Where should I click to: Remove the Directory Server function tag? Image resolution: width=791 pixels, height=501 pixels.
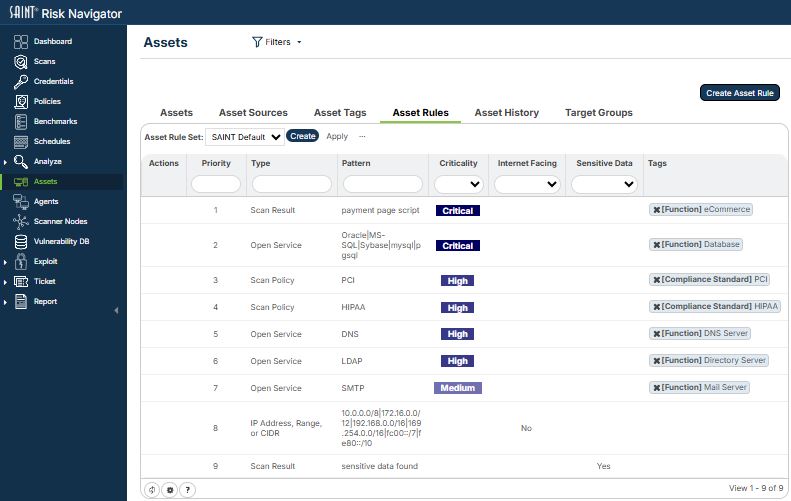coord(656,361)
